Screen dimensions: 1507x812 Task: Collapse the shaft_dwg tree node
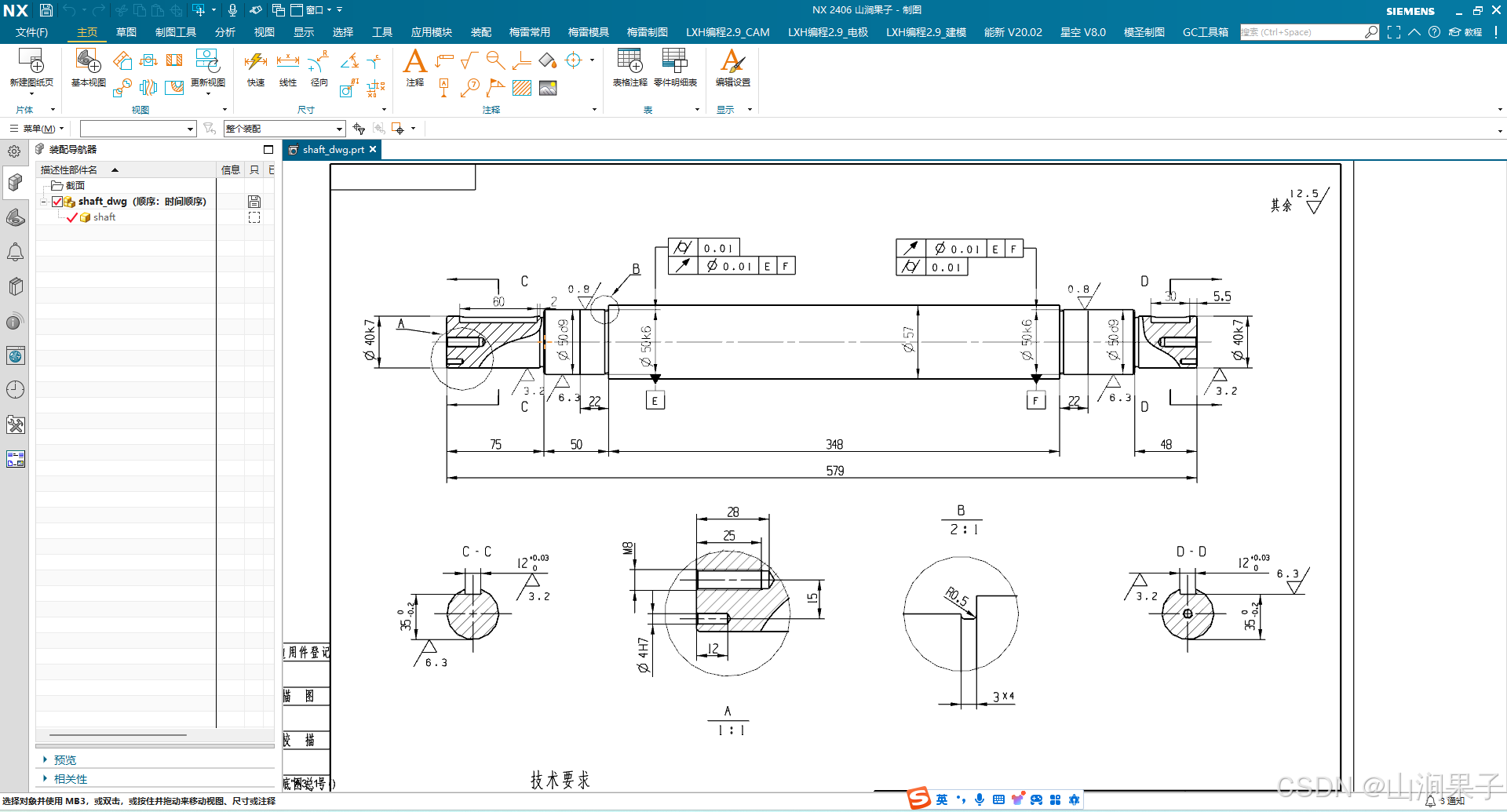[44, 202]
